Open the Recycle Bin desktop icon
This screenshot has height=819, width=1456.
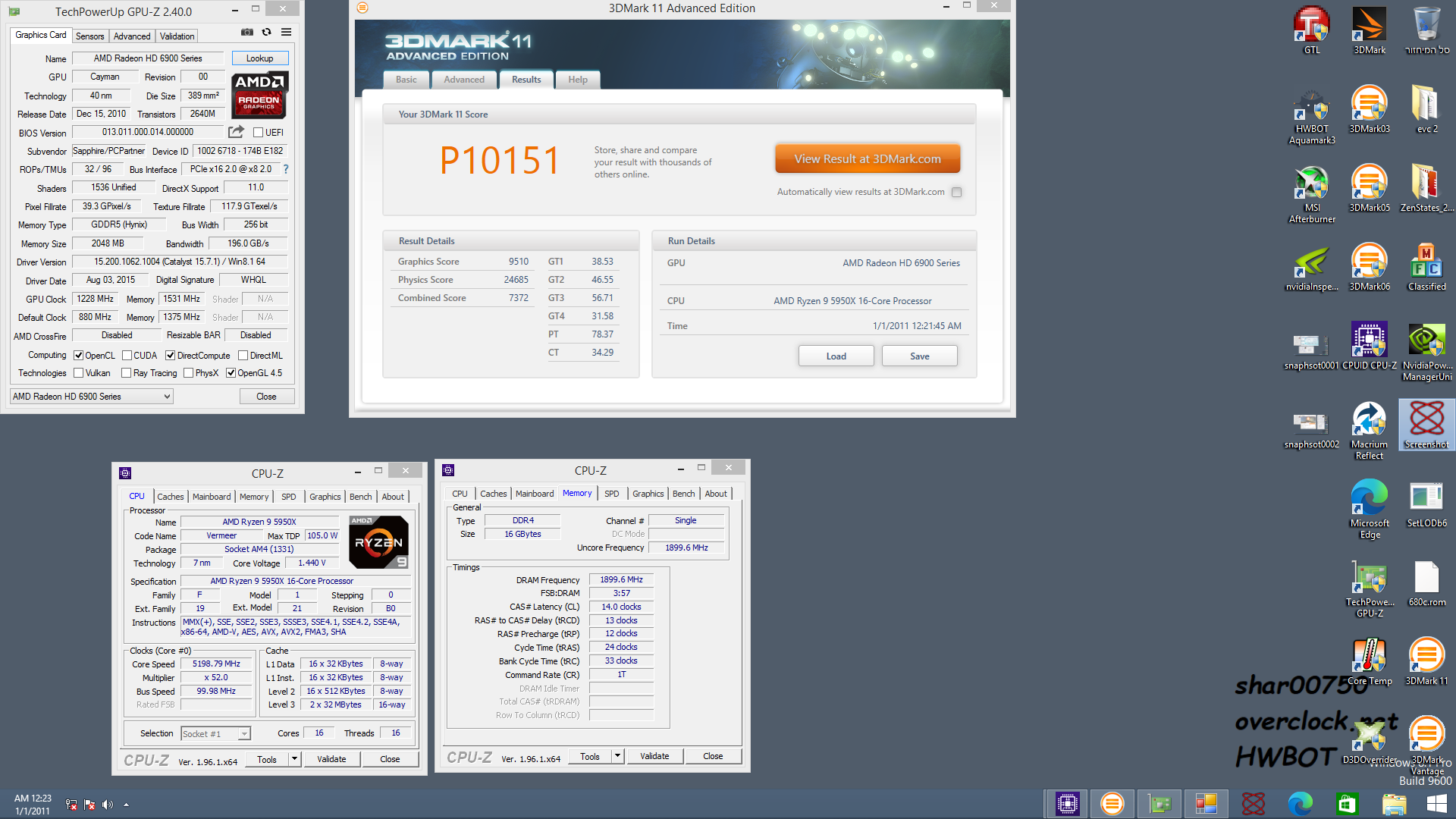(x=1427, y=30)
